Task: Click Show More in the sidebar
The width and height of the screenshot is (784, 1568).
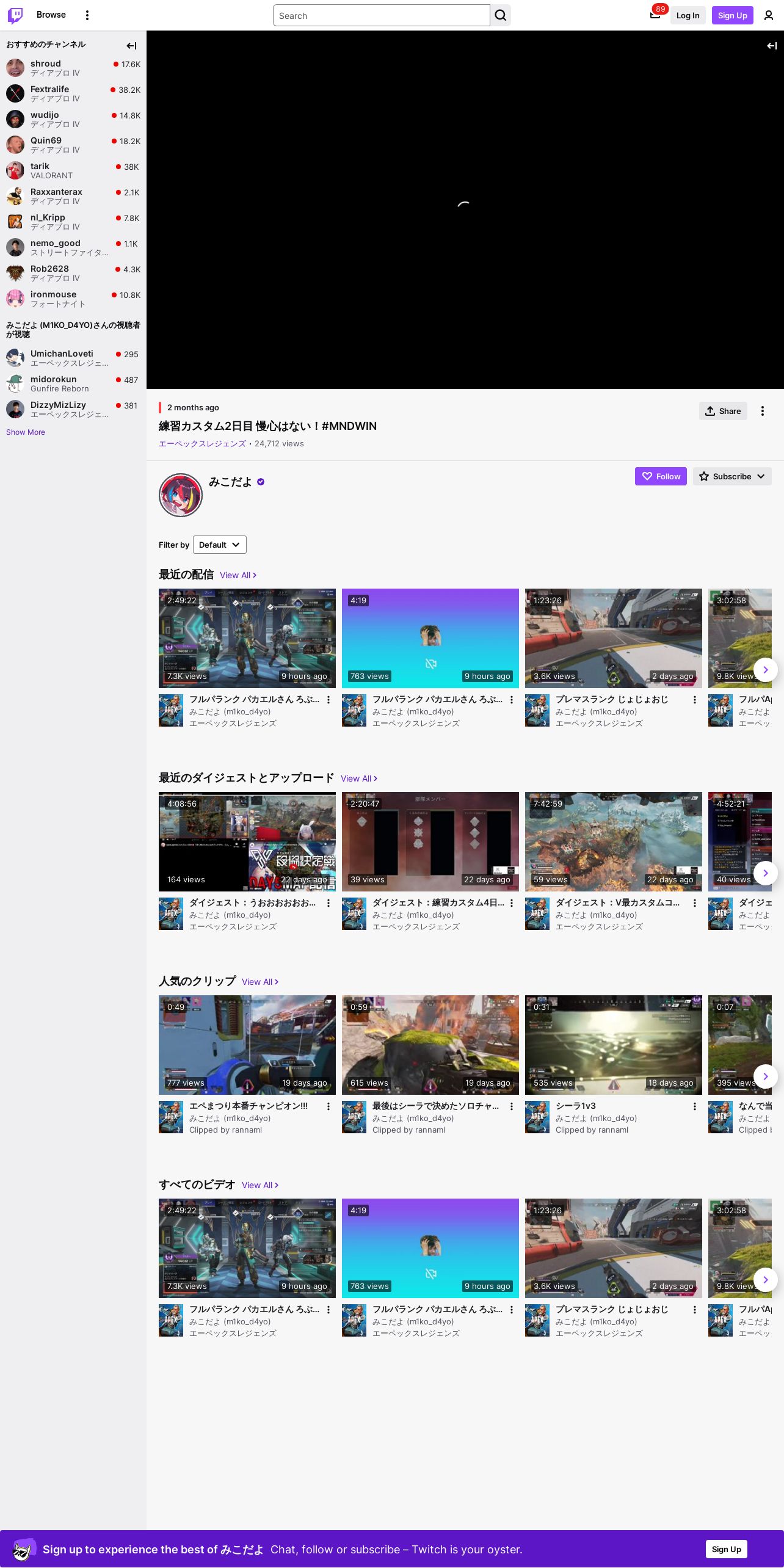Action: point(26,432)
